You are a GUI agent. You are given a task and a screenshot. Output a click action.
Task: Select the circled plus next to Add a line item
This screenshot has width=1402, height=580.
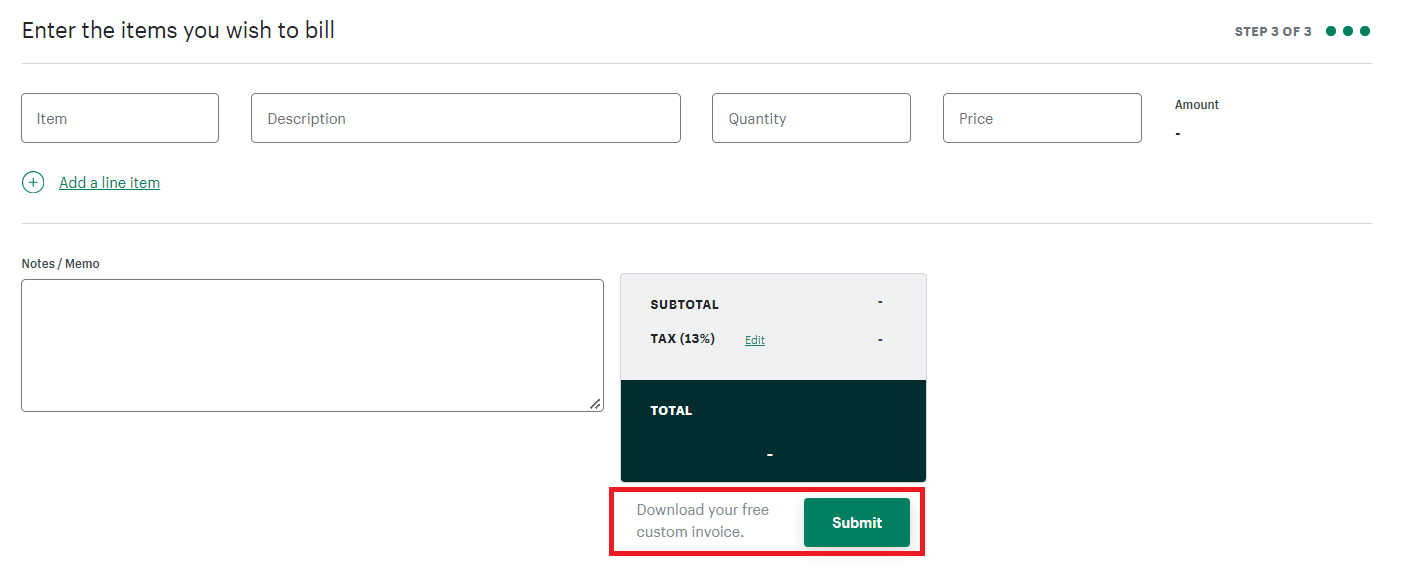point(33,182)
